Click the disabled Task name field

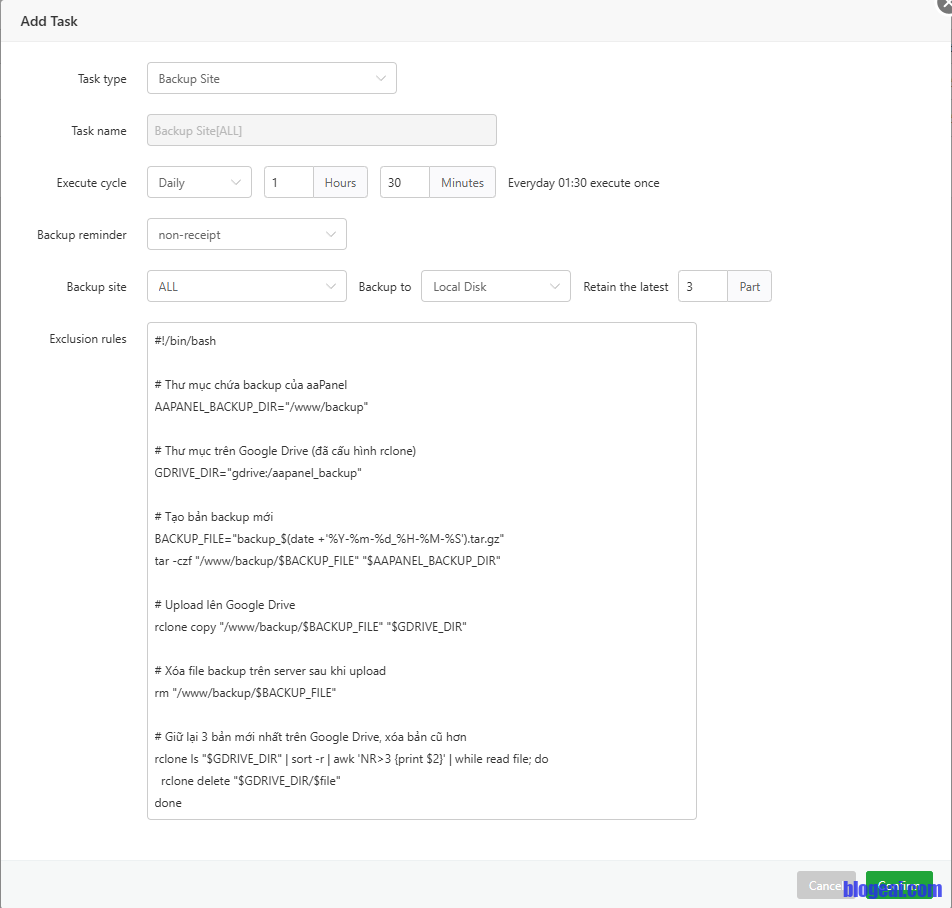click(321, 131)
